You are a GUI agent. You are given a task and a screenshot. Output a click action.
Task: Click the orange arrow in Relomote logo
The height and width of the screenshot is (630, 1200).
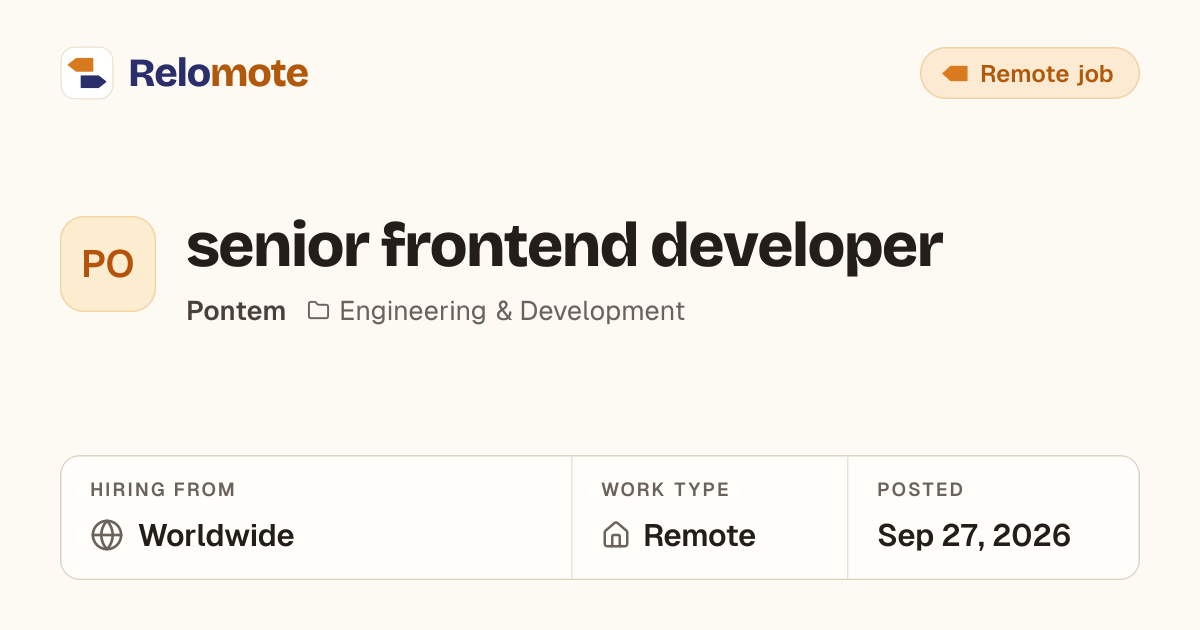80,65
